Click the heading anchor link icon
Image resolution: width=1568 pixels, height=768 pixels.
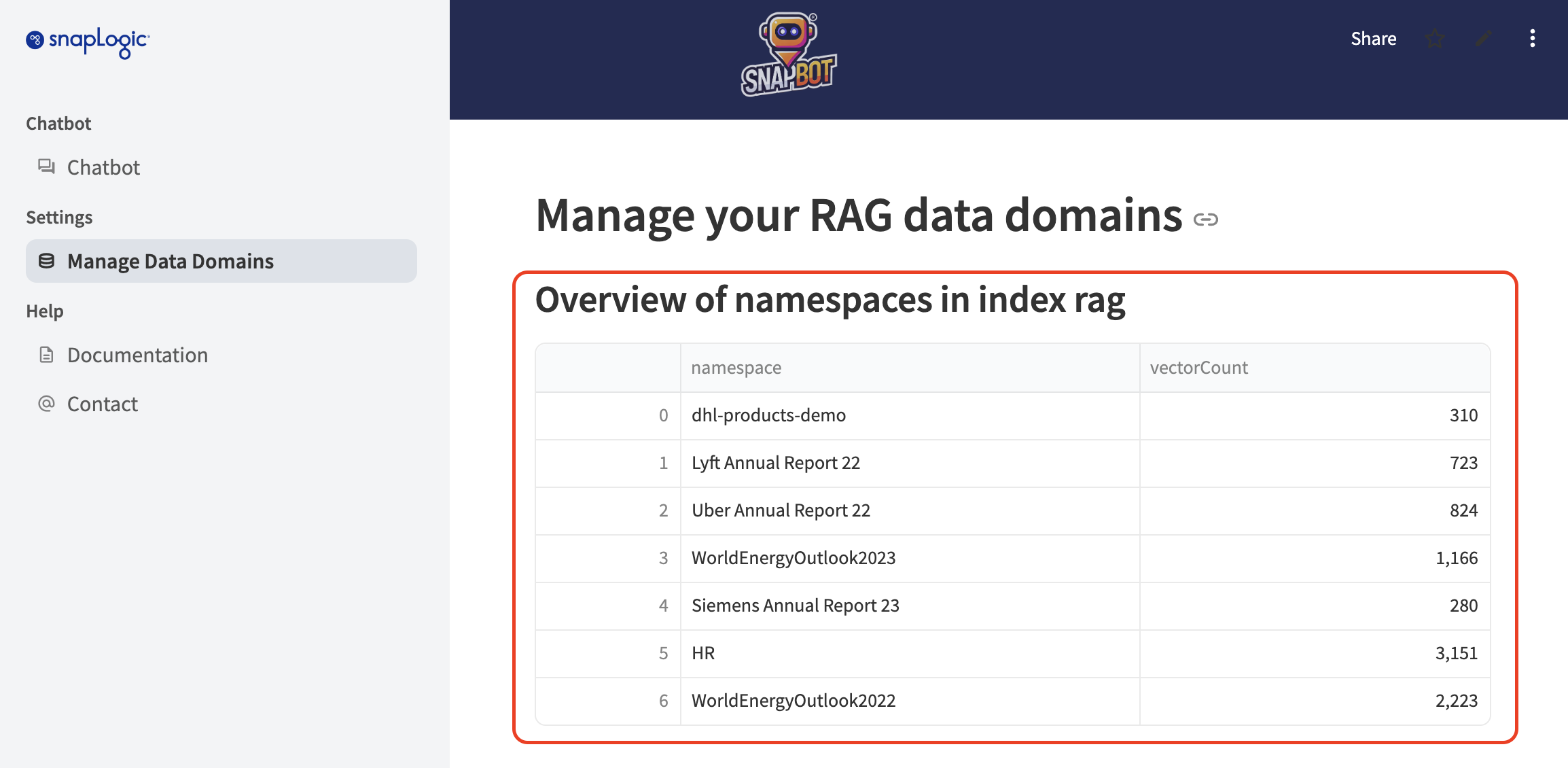(1206, 220)
